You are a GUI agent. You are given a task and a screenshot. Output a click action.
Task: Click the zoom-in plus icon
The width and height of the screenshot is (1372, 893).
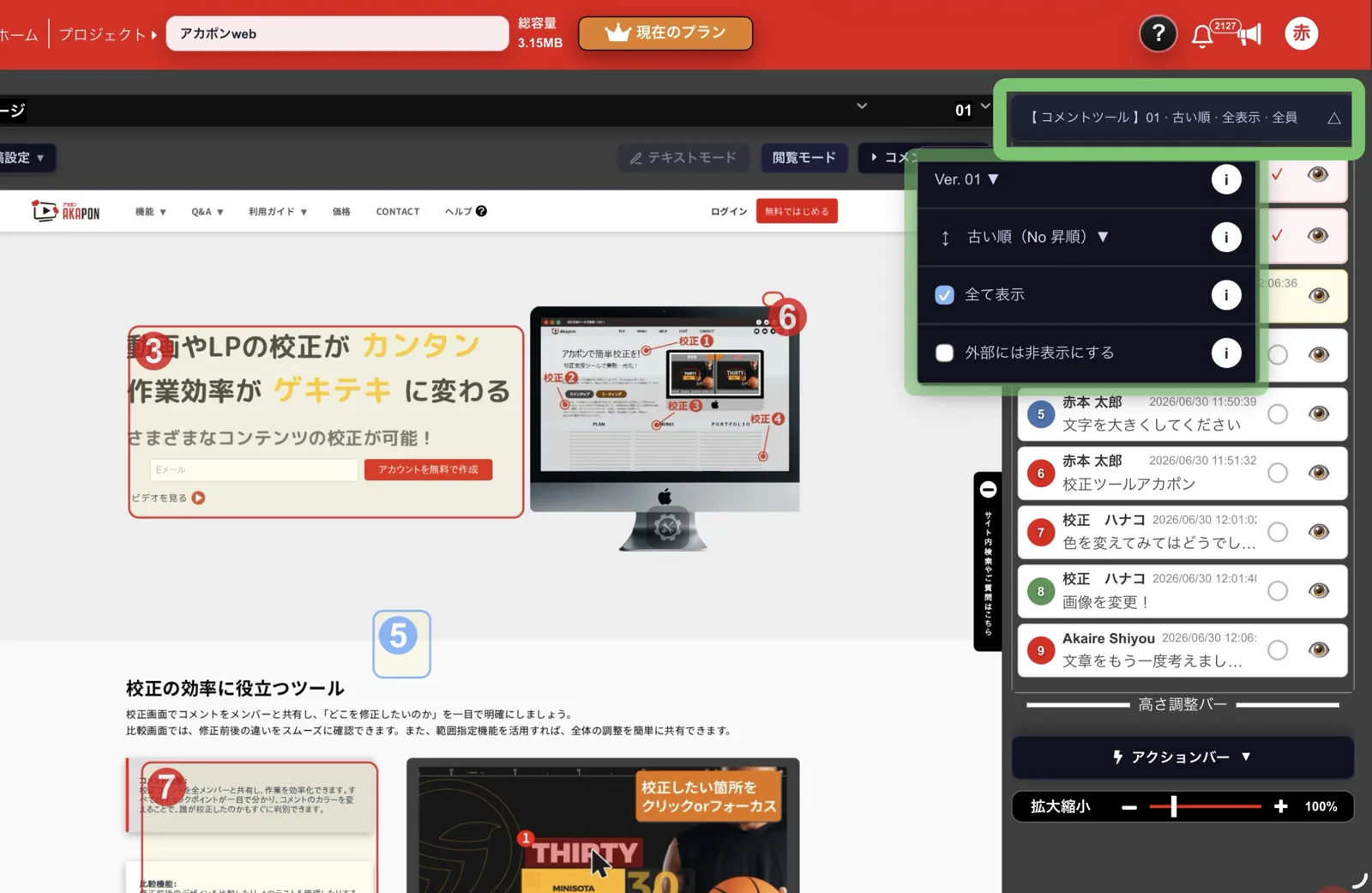tap(1280, 806)
